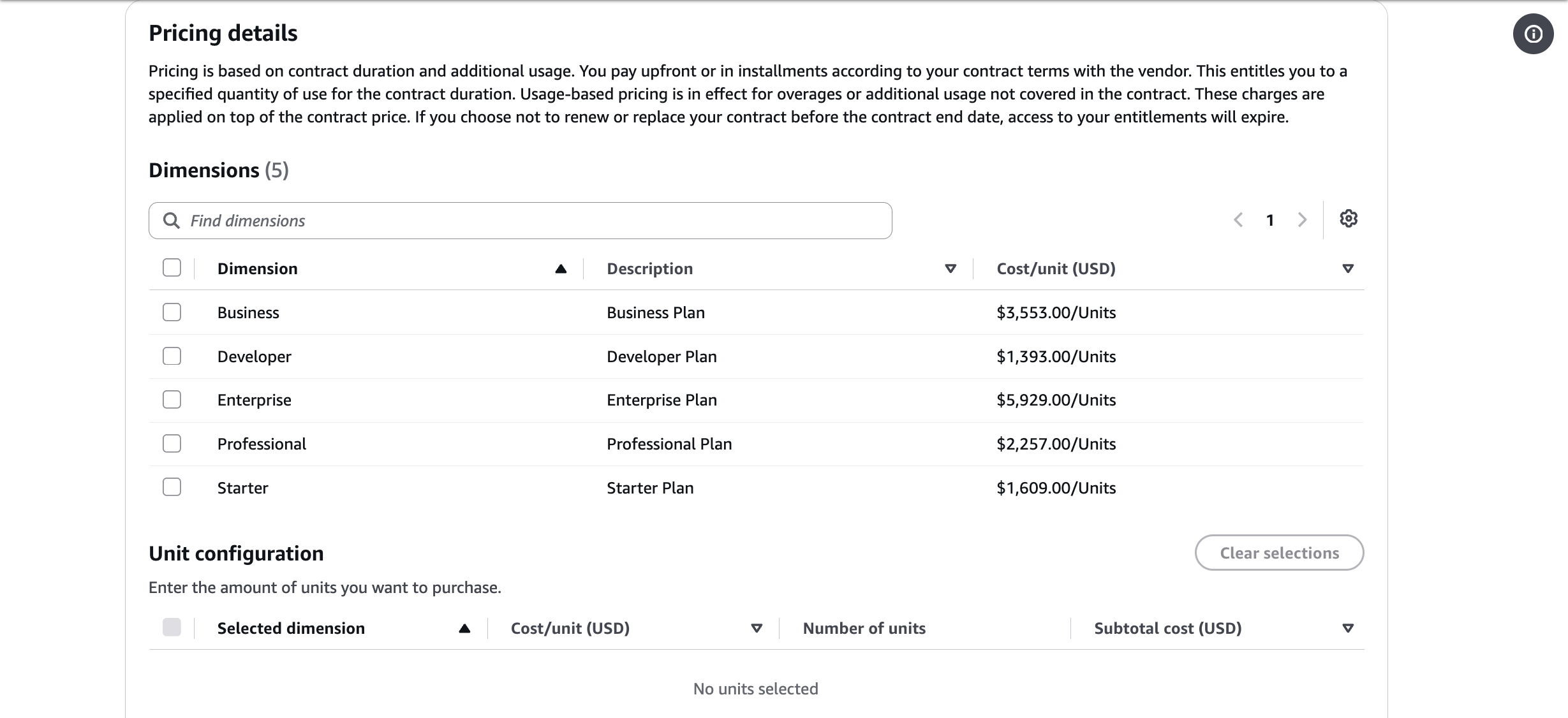This screenshot has width=1568, height=718.
Task: Click the Unit configuration heading
Action: pos(236,553)
